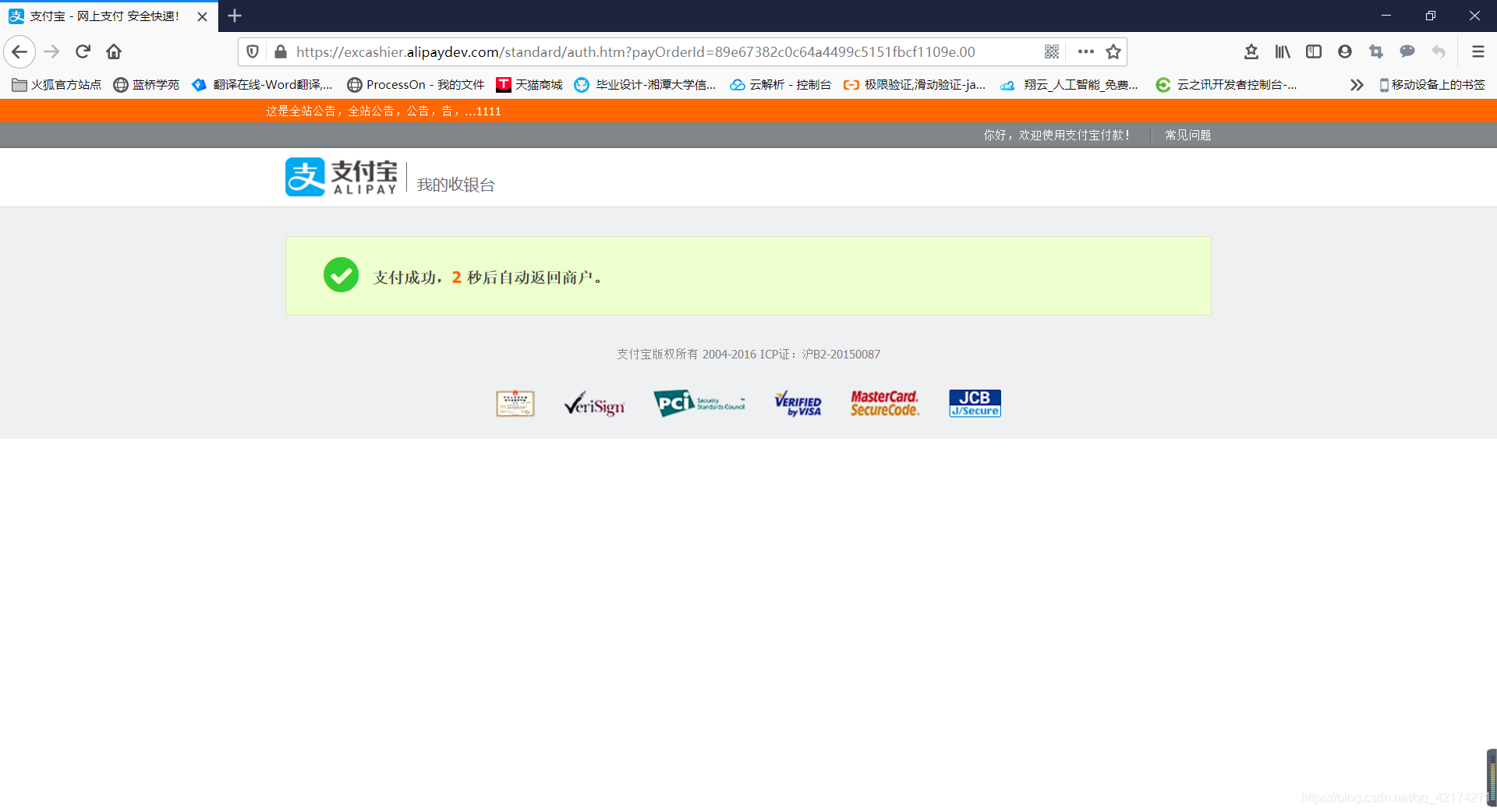
Task: Open a new browser tab
Action: tap(235, 16)
